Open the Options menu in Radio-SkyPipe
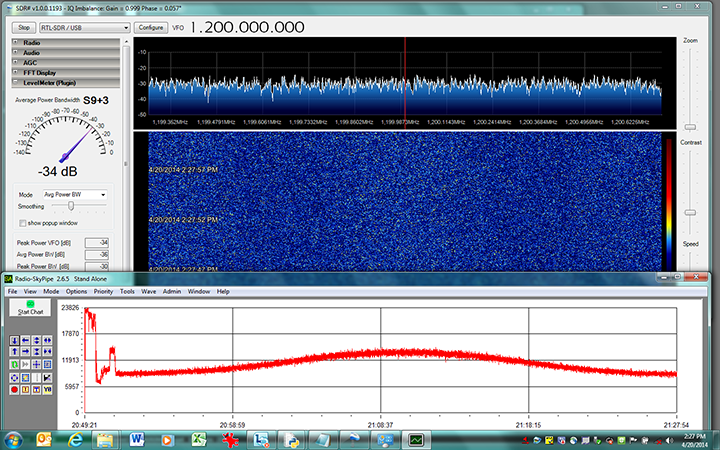720x450 pixels. (76, 292)
